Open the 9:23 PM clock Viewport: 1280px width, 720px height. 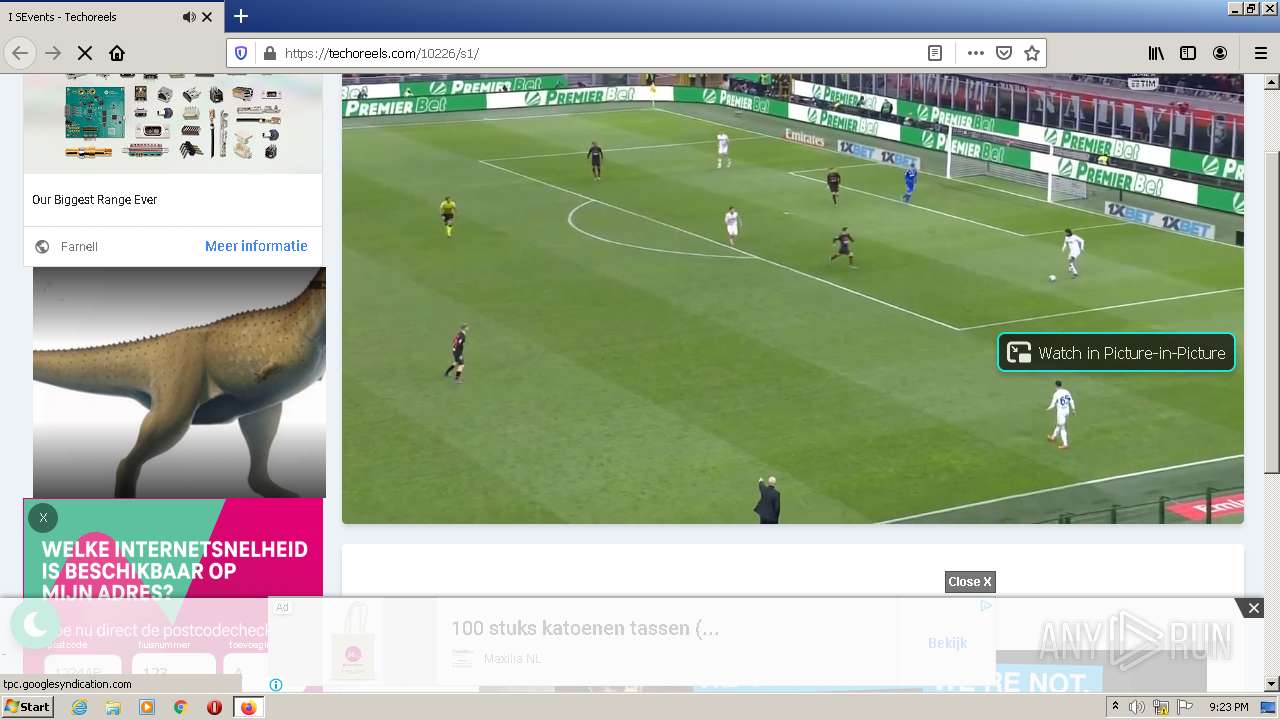coord(1229,707)
